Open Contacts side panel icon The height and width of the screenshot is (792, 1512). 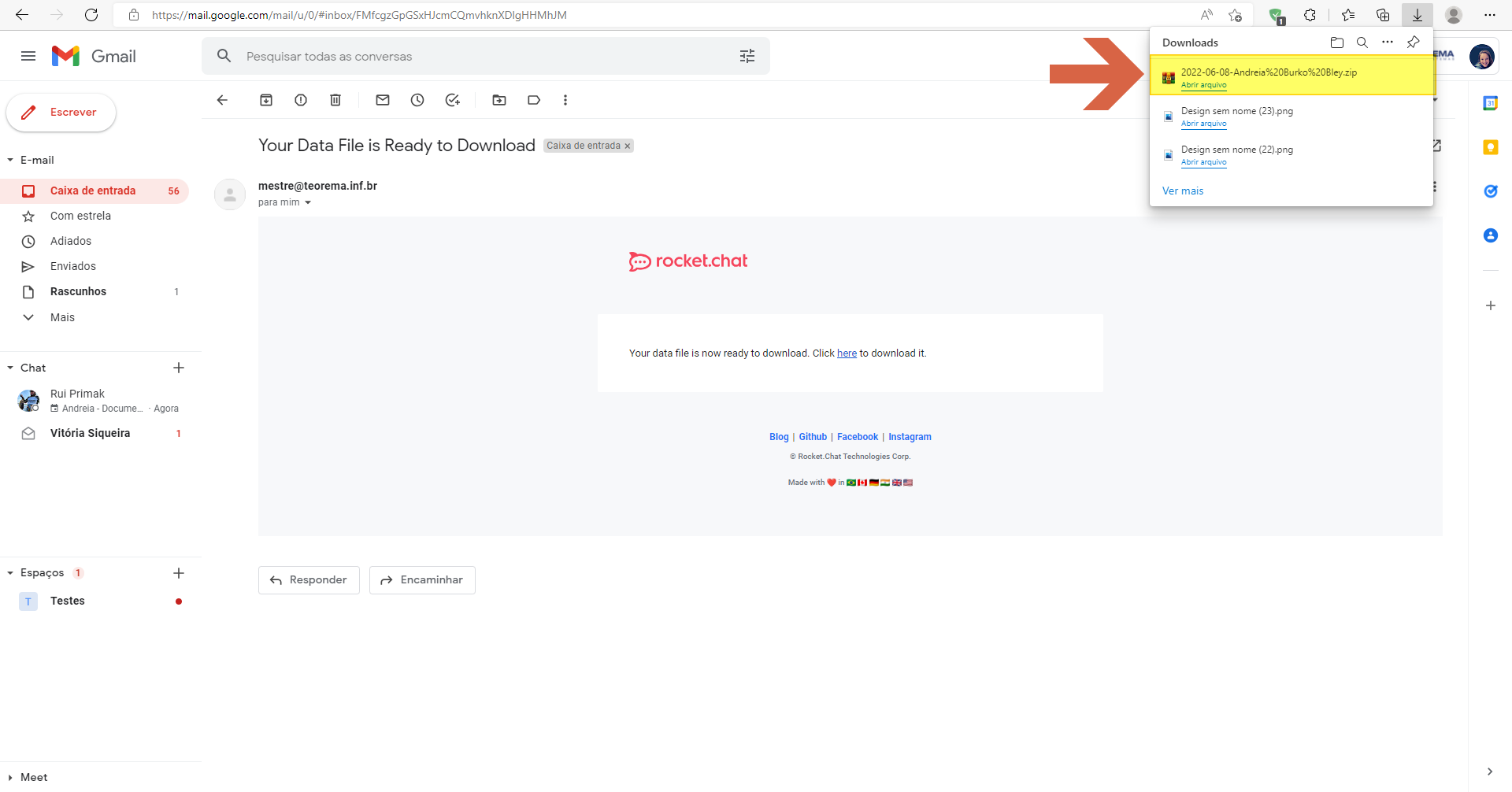1491,235
